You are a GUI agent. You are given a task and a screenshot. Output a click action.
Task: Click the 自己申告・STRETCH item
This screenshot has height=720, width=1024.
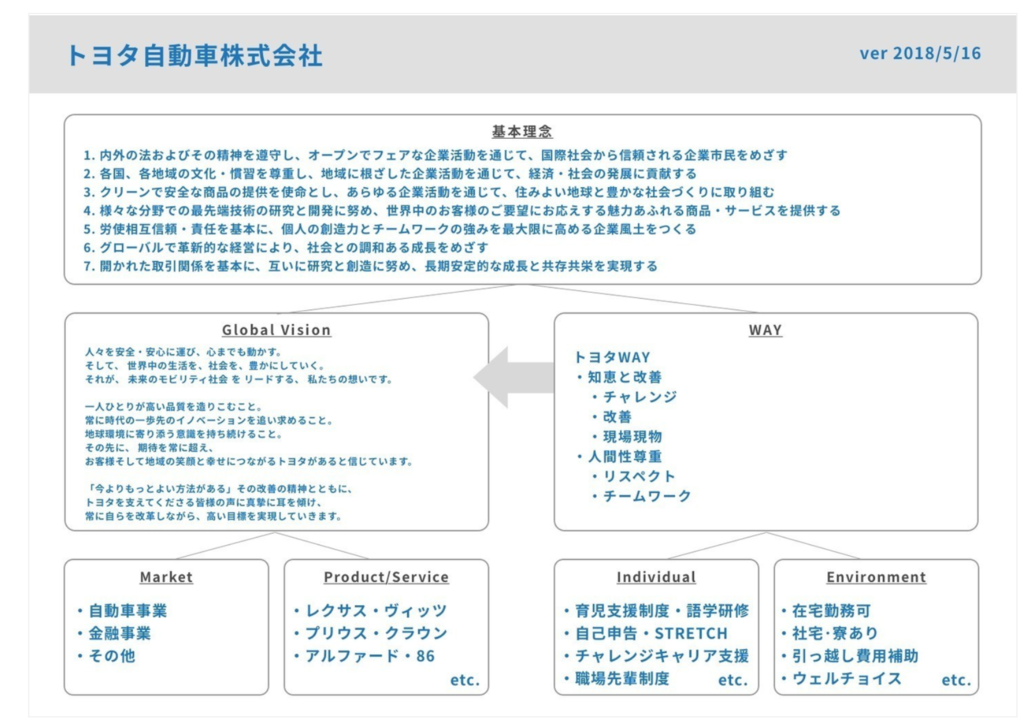645,633
